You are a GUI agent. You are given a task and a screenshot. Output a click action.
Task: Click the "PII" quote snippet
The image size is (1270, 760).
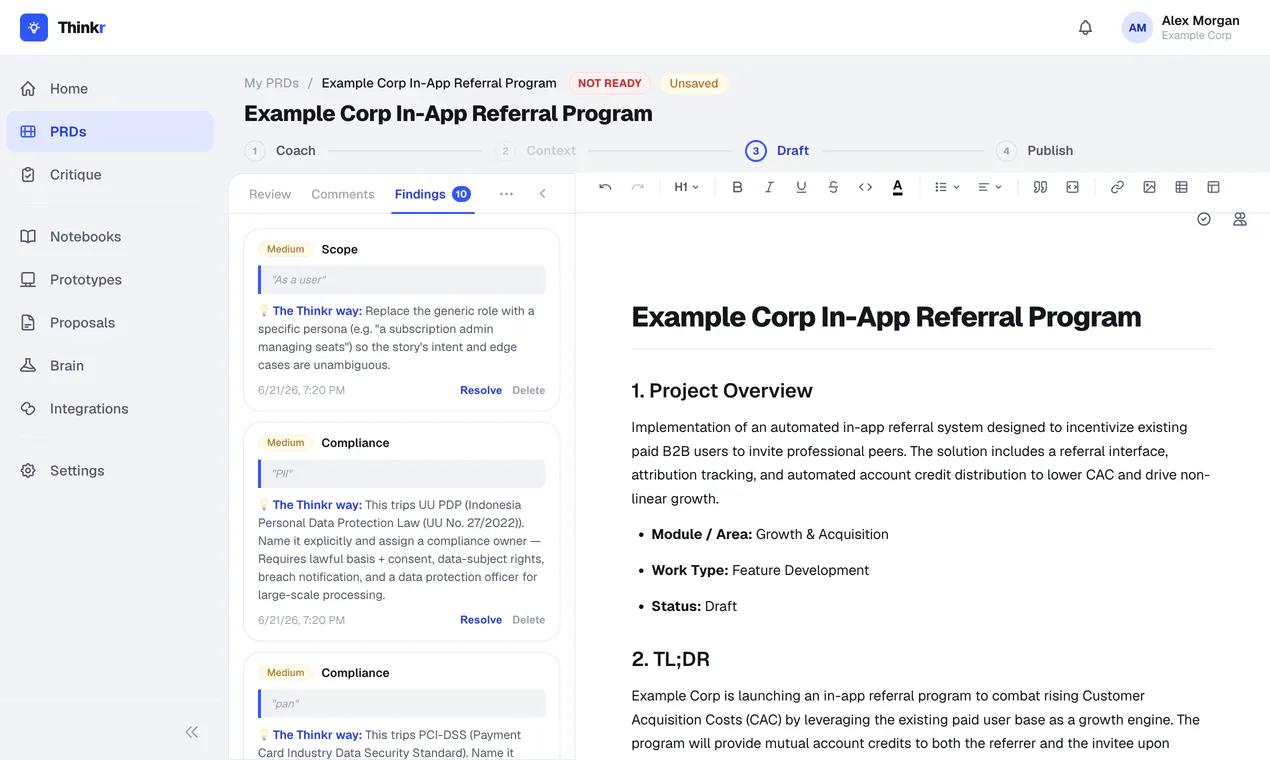[402, 474]
